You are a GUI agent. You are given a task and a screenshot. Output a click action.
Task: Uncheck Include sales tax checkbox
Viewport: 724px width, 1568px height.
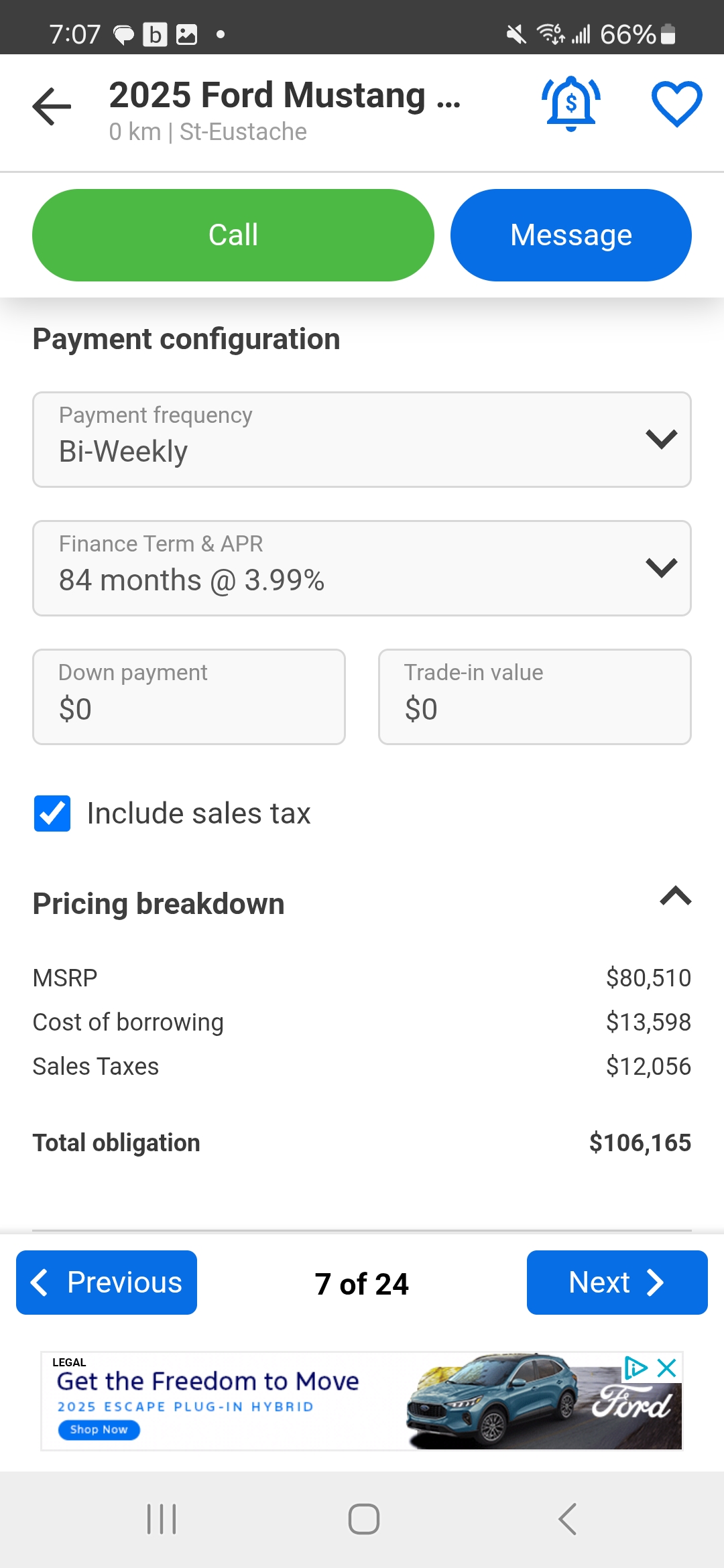coord(52,813)
